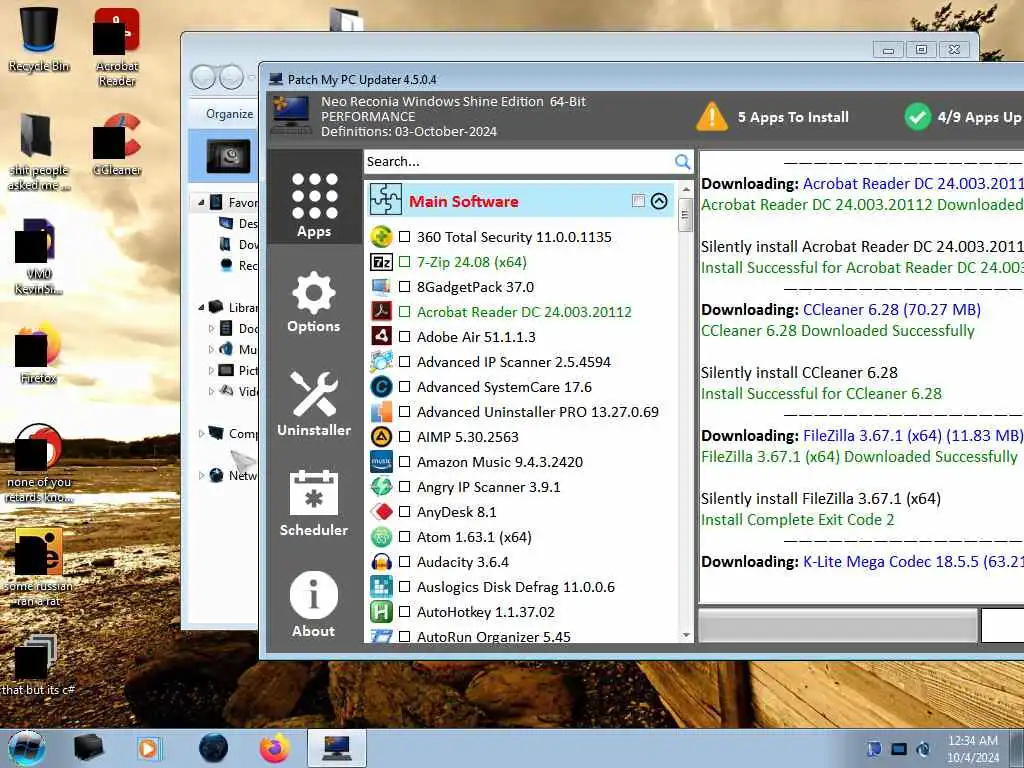The width and height of the screenshot is (1024, 768).
Task: Click the search magnifier icon
Action: 682,161
